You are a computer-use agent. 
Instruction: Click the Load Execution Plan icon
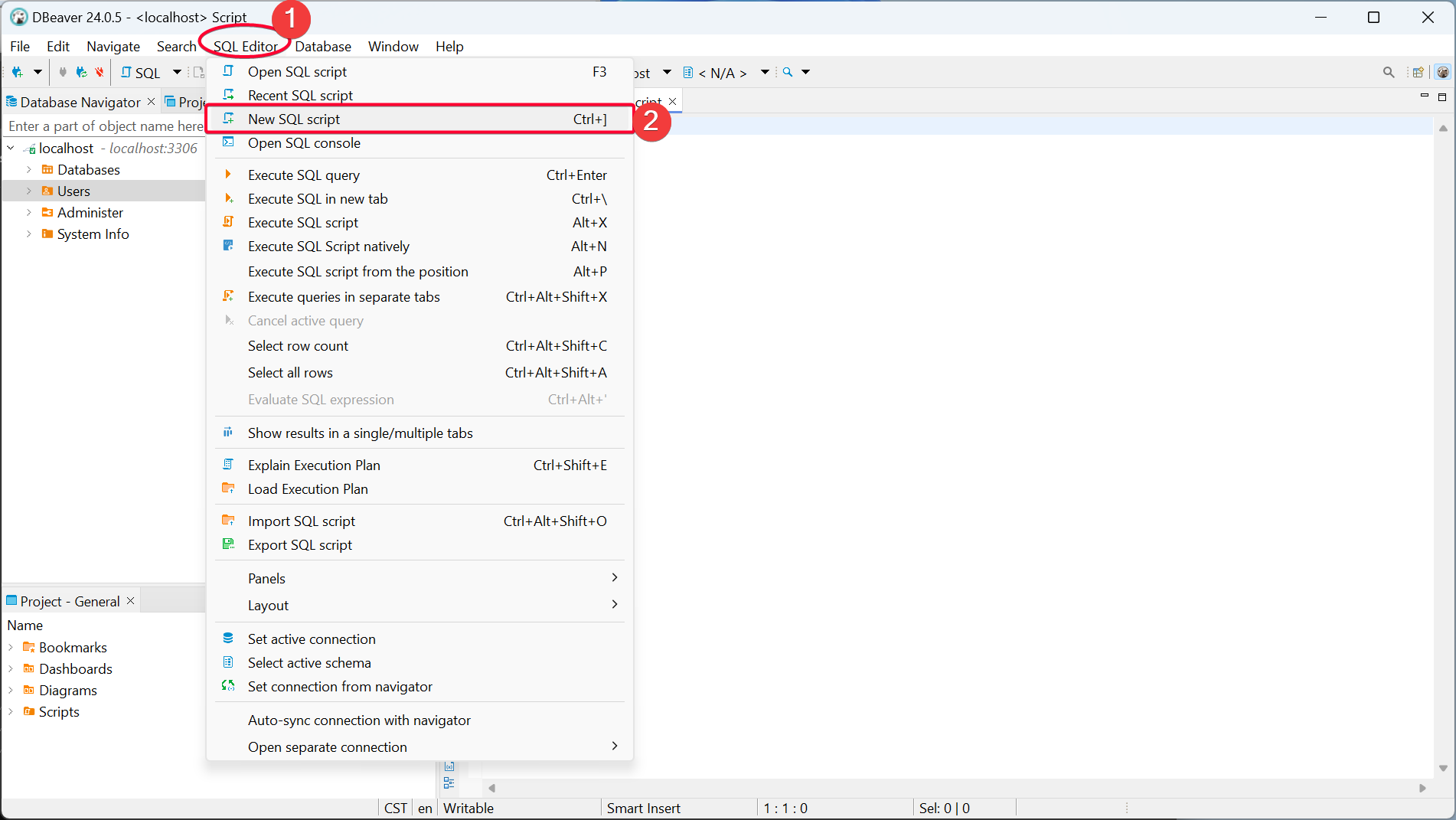[x=228, y=488]
